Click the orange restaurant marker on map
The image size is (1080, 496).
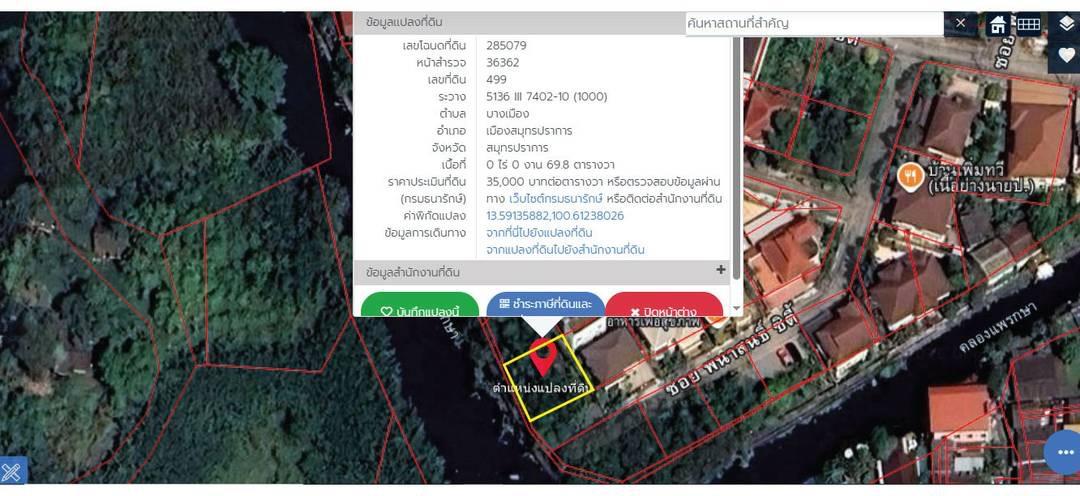910,177
